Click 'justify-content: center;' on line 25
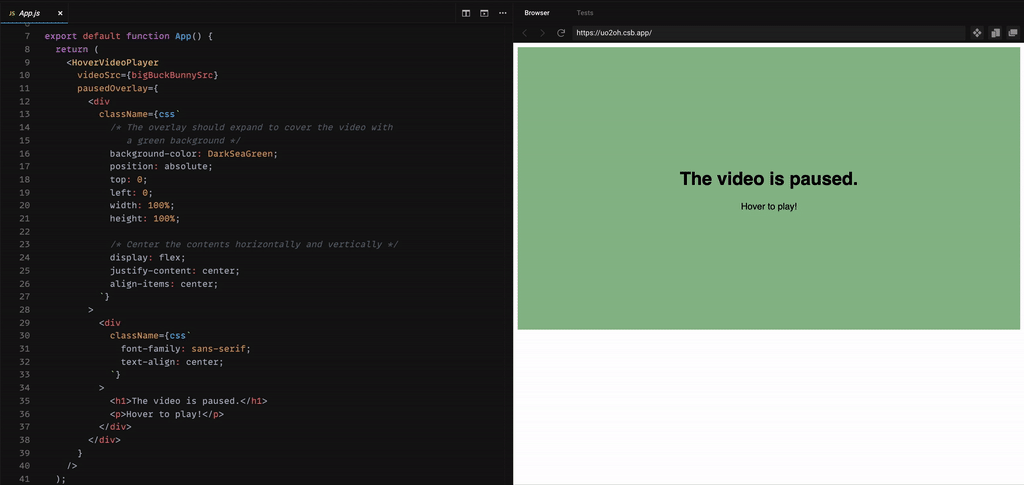Viewport: 1024px width, 485px height. (x=175, y=270)
